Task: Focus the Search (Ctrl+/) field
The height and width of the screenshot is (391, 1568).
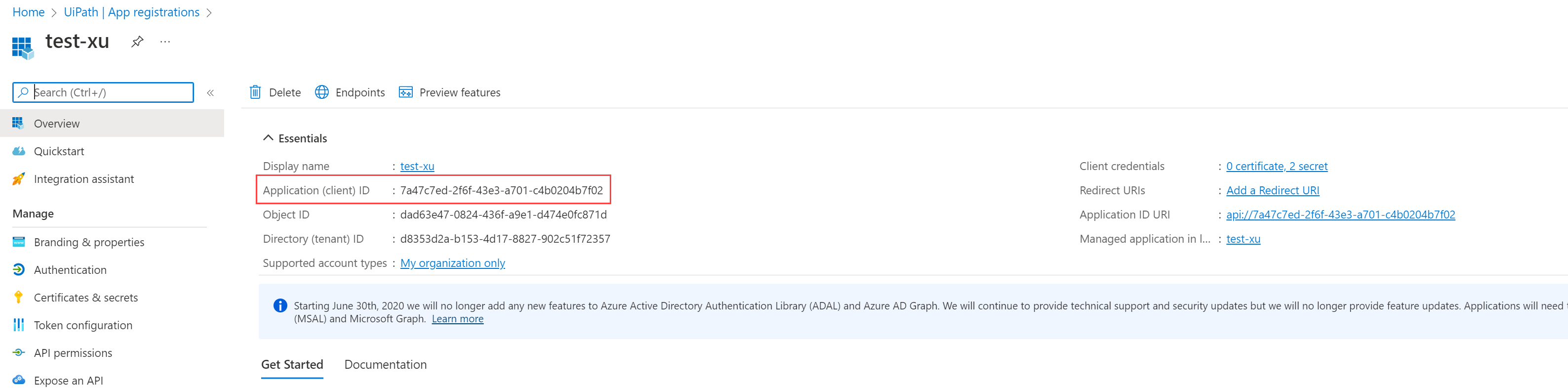Action: (103, 92)
